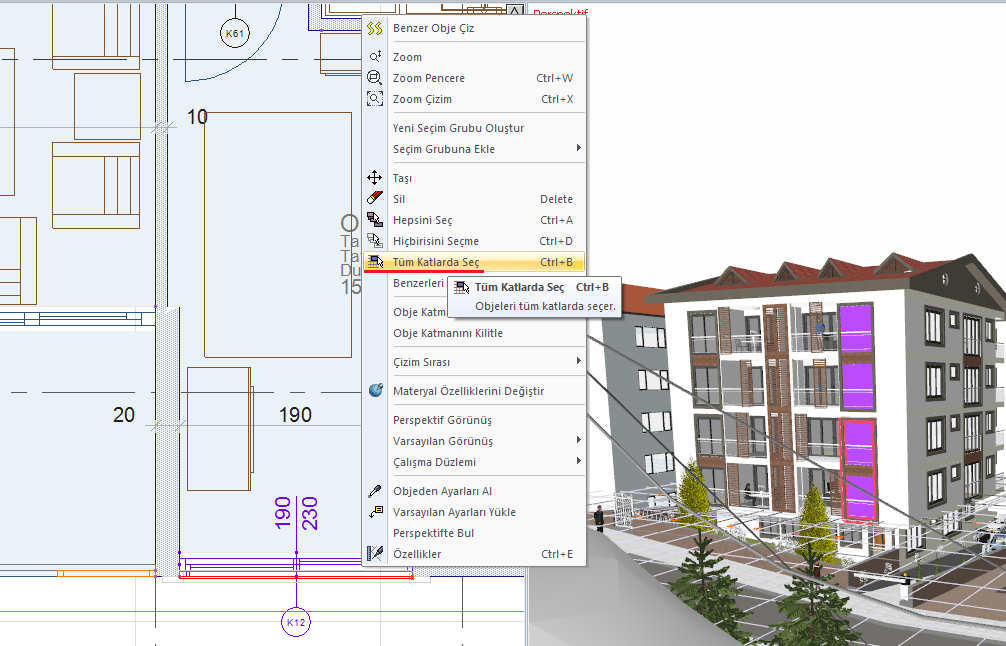Open the Varsayılan Görünüş submenu

click(578, 441)
